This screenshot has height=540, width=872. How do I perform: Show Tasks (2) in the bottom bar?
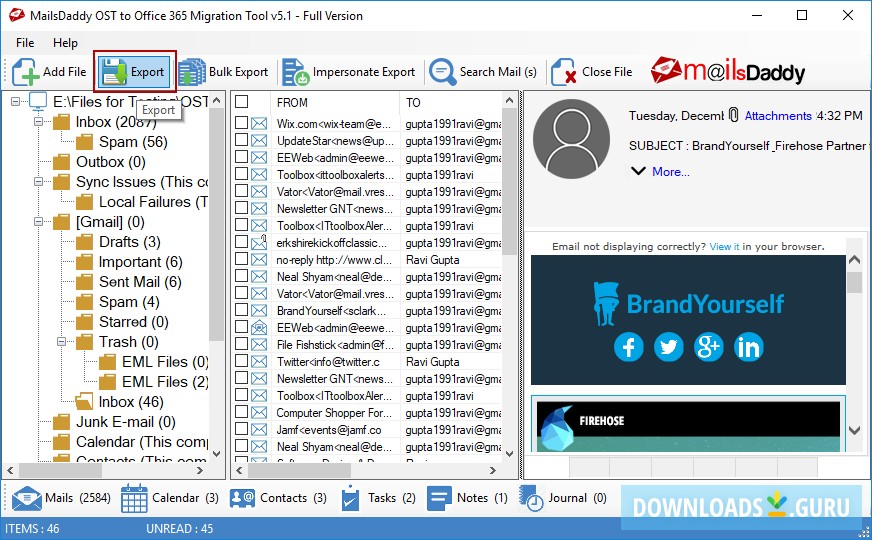coord(378,498)
